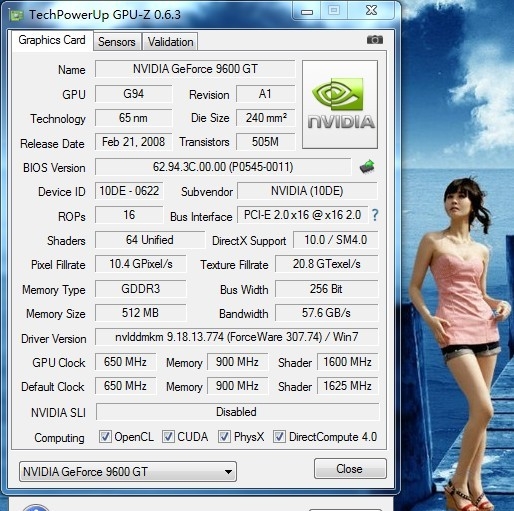Click the DirectX Support value 10.0 / SM4.0
This screenshot has width=514, height=511.
coord(336,240)
